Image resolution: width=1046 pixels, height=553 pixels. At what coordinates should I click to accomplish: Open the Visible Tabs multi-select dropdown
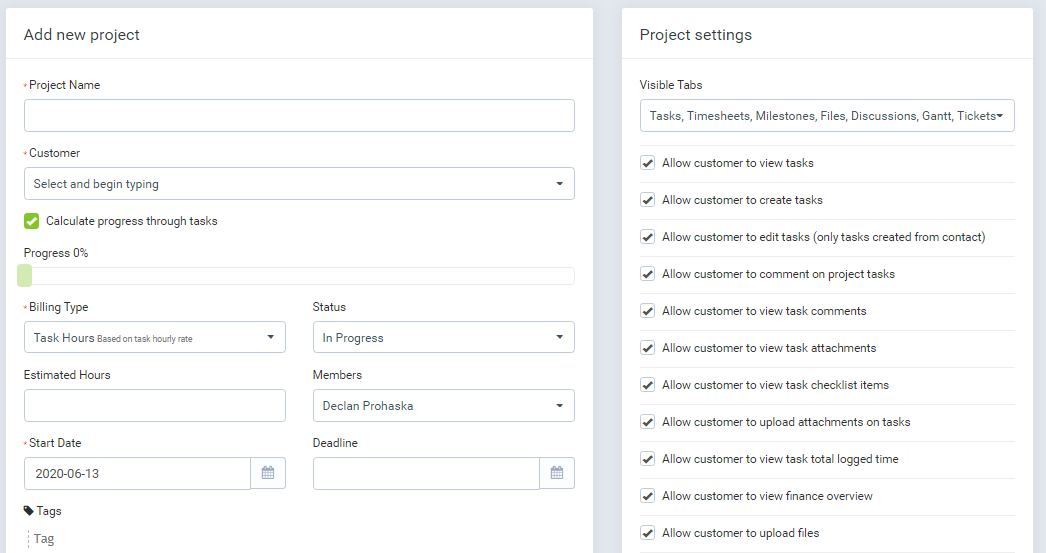(x=827, y=115)
